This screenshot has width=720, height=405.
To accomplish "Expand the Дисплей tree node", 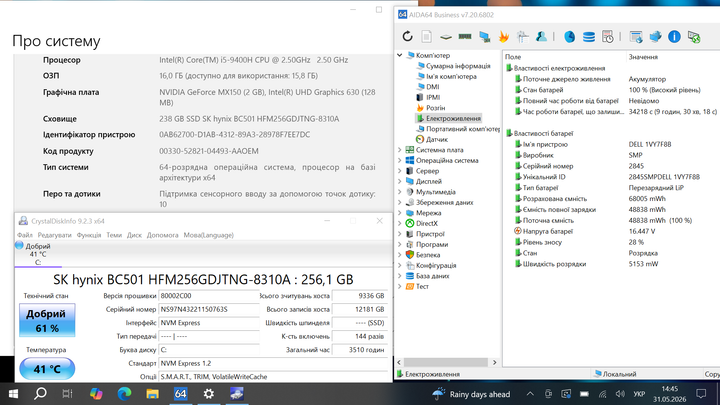I will (399, 181).
